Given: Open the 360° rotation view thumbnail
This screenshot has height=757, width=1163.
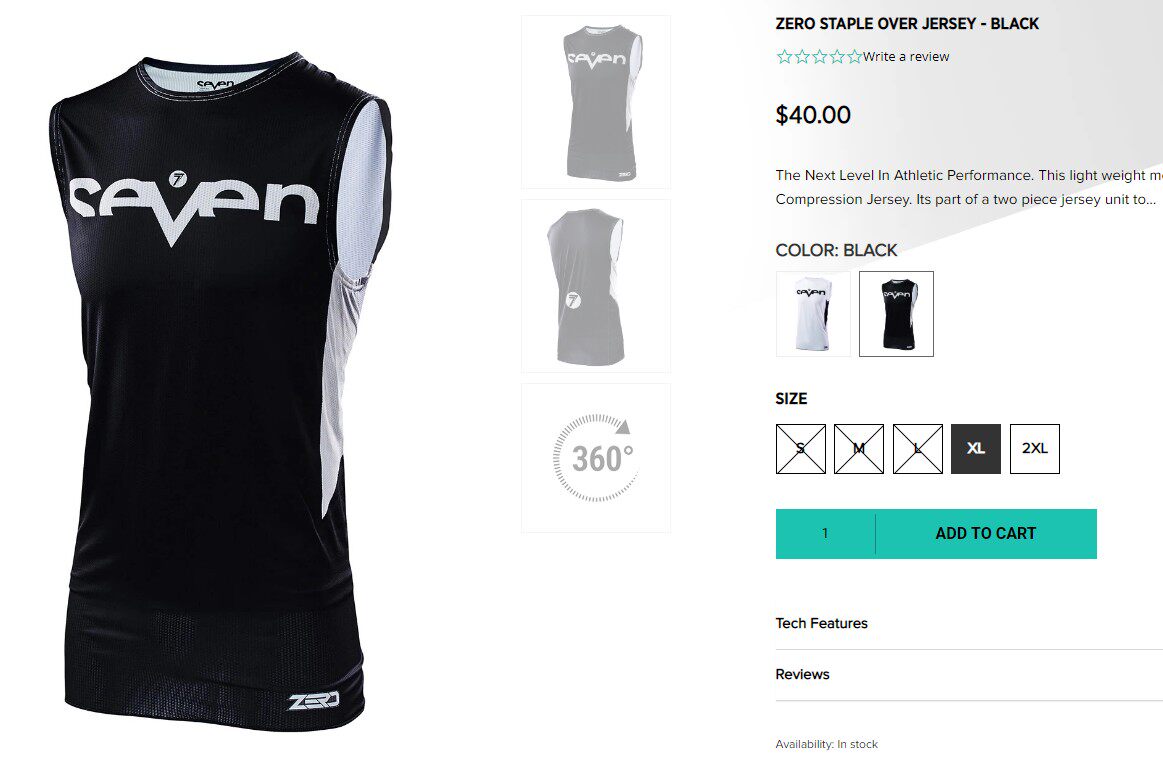Looking at the screenshot, I should coord(596,457).
